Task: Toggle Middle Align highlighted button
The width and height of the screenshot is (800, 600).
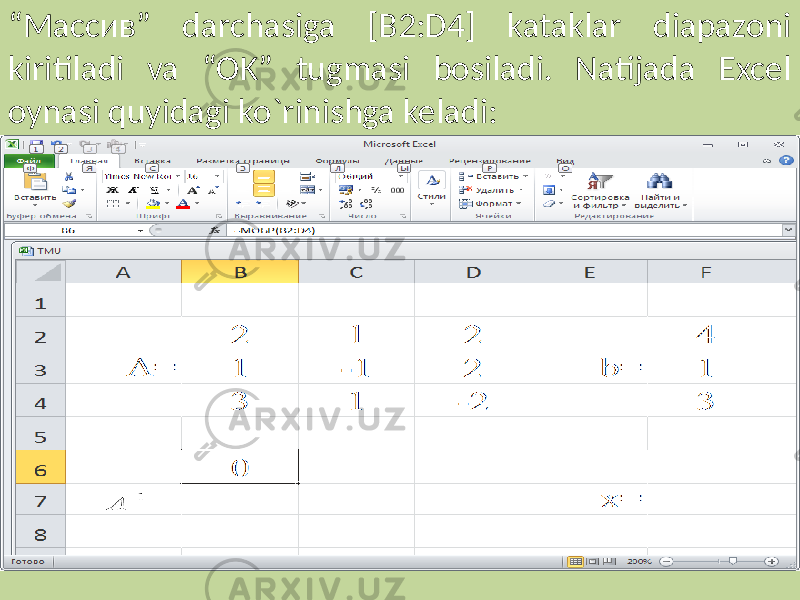Action: [x=264, y=177]
